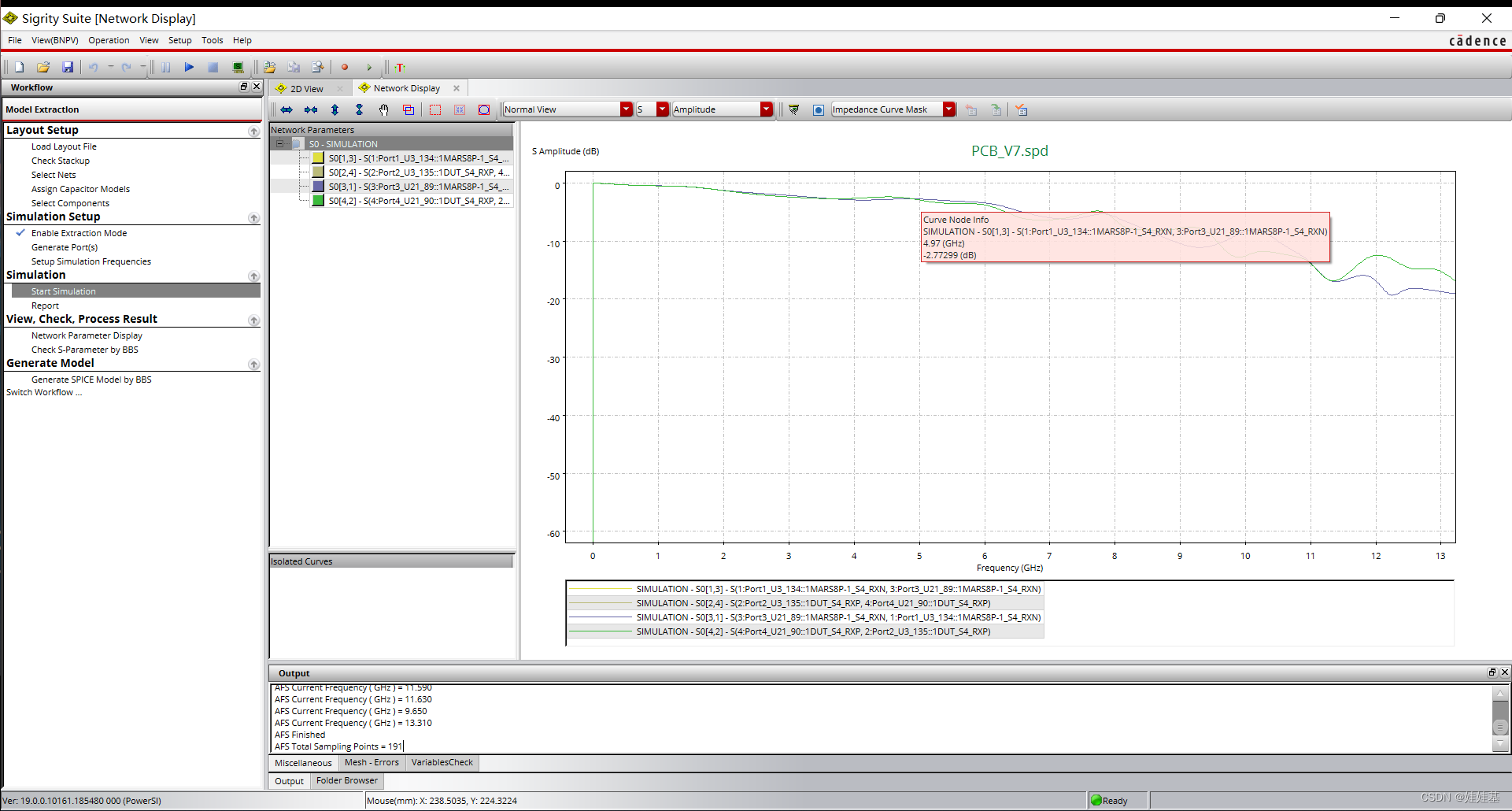Collapse the Simulation Setup section
The height and width of the screenshot is (811, 1512).
coord(253,218)
